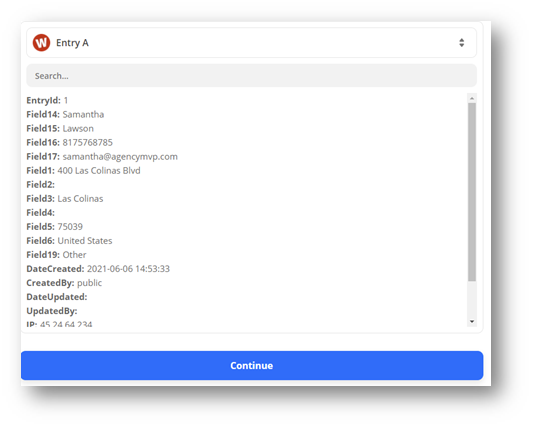Viewport: 533px width, 428px height.
Task: Select the EntryId: 1 row
Action: 47,100
